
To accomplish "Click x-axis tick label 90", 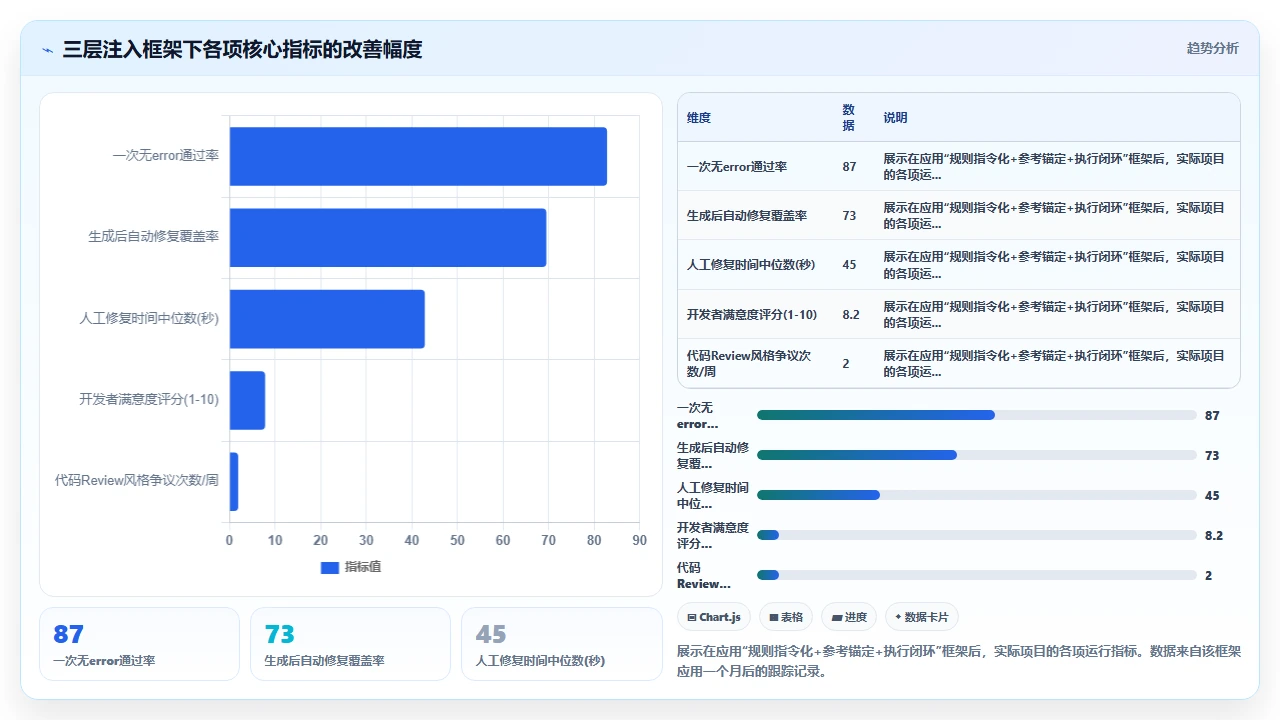I will (x=639, y=540).
